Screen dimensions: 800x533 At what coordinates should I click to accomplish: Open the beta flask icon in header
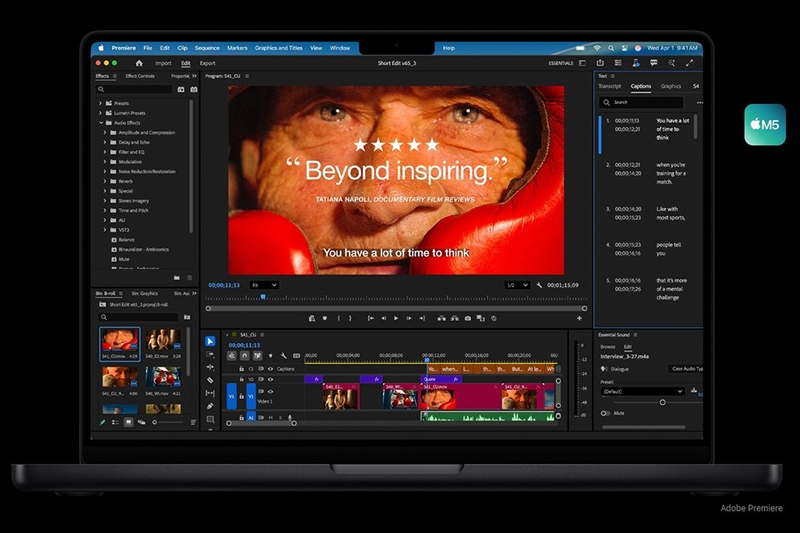636,63
